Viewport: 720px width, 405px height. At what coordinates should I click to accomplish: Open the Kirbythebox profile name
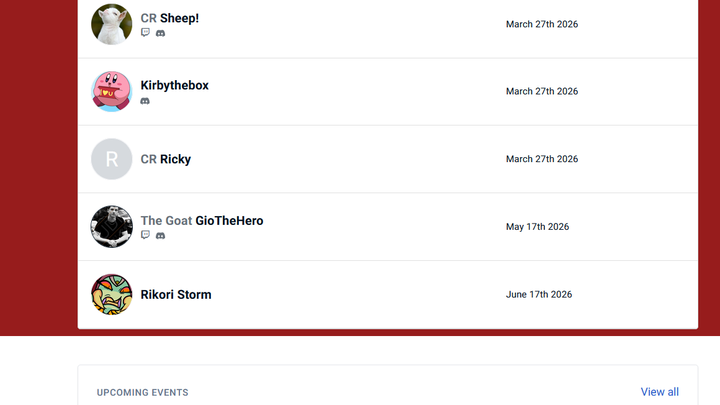(x=174, y=85)
